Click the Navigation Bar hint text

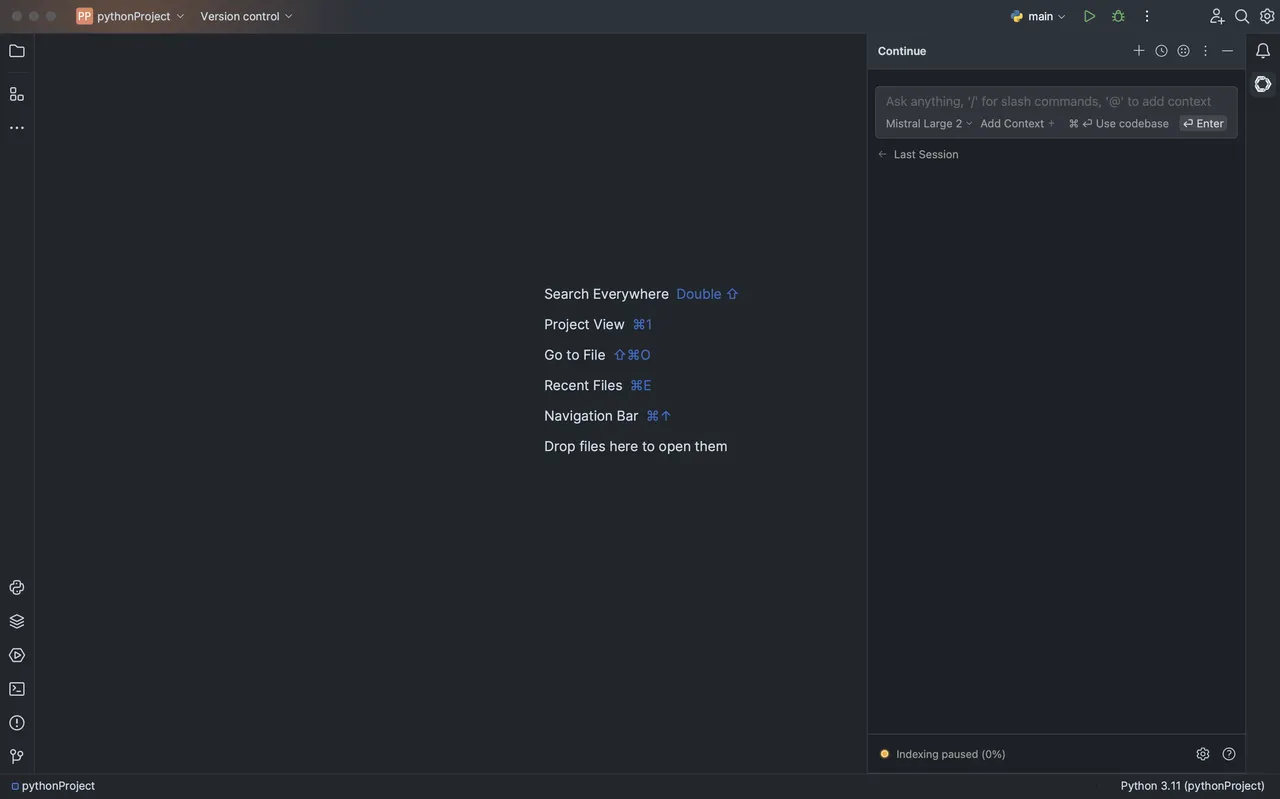[x=591, y=416]
